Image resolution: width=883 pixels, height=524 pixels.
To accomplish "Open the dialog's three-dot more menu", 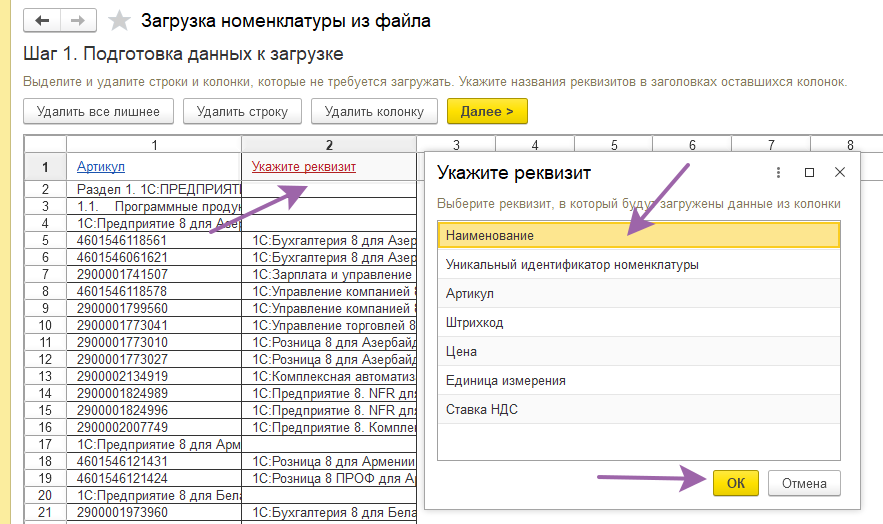I will [x=778, y=173].
